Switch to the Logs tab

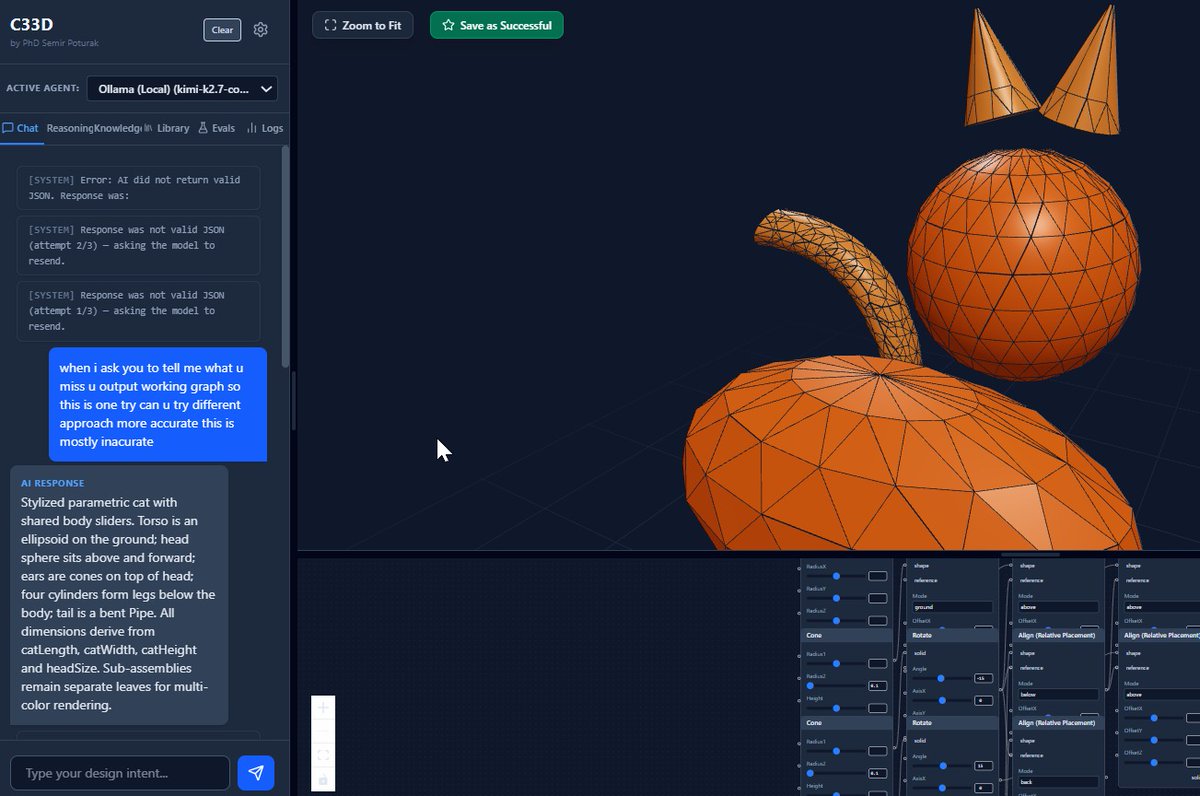(x=265, y=128)
